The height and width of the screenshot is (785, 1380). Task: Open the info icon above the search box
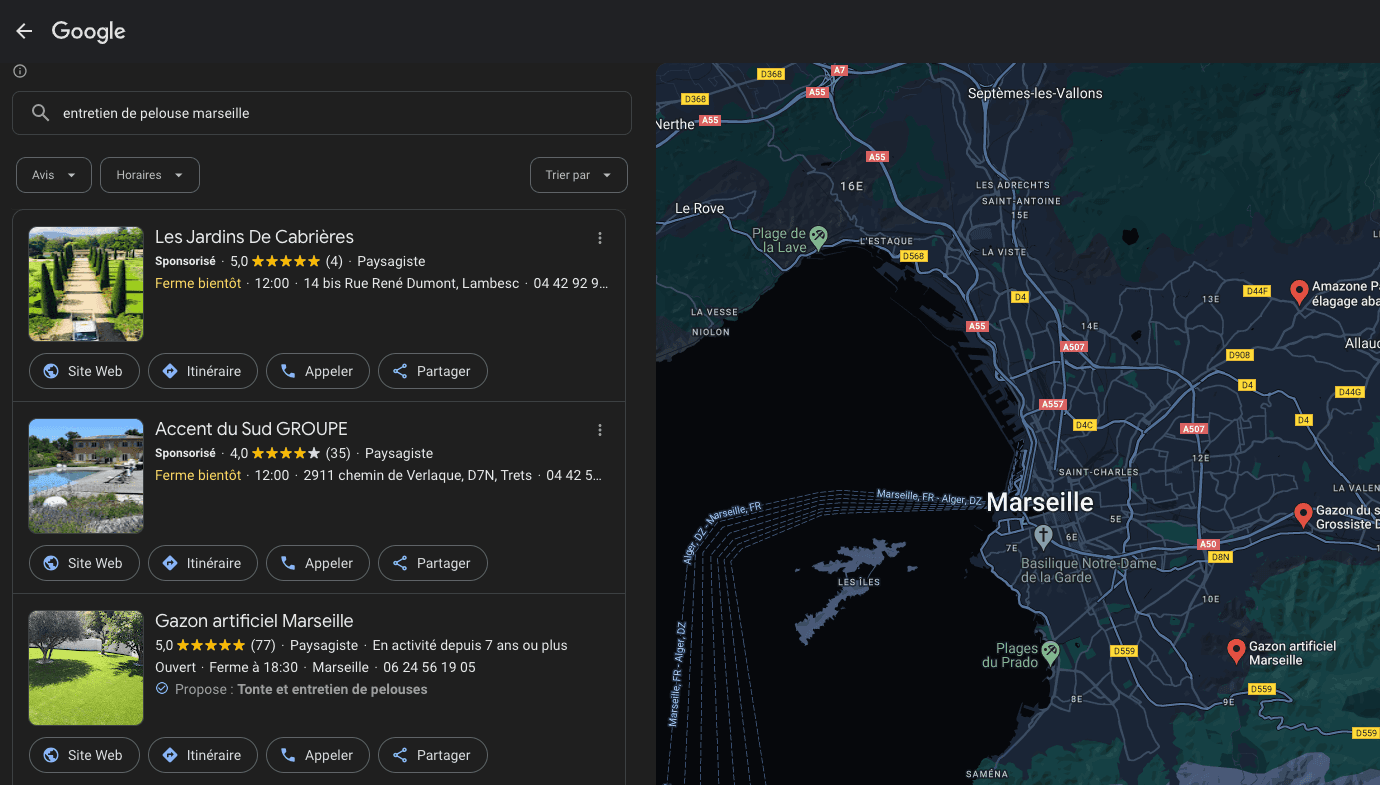tap(20, 71)
